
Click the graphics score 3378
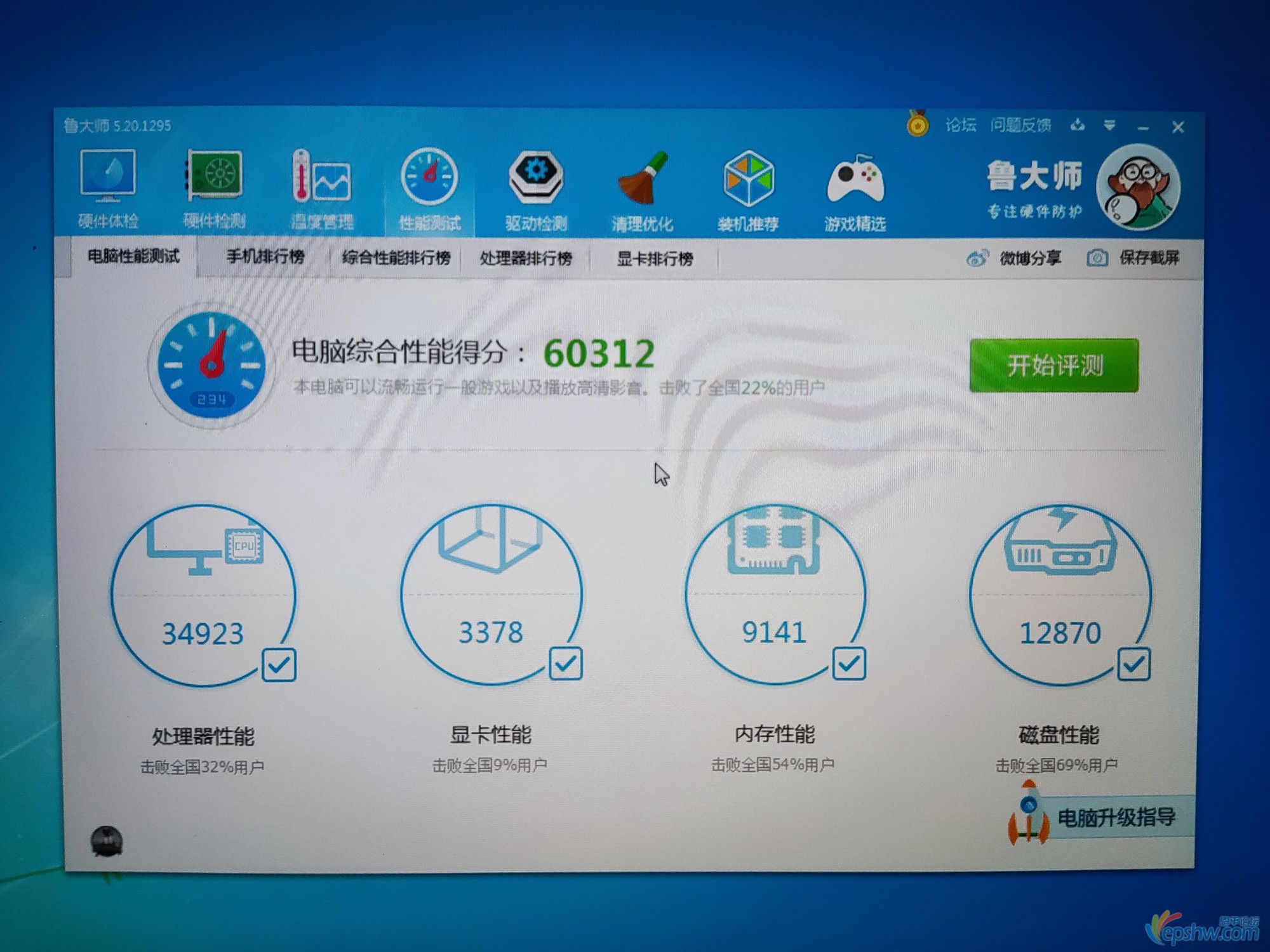click(491, 632)
